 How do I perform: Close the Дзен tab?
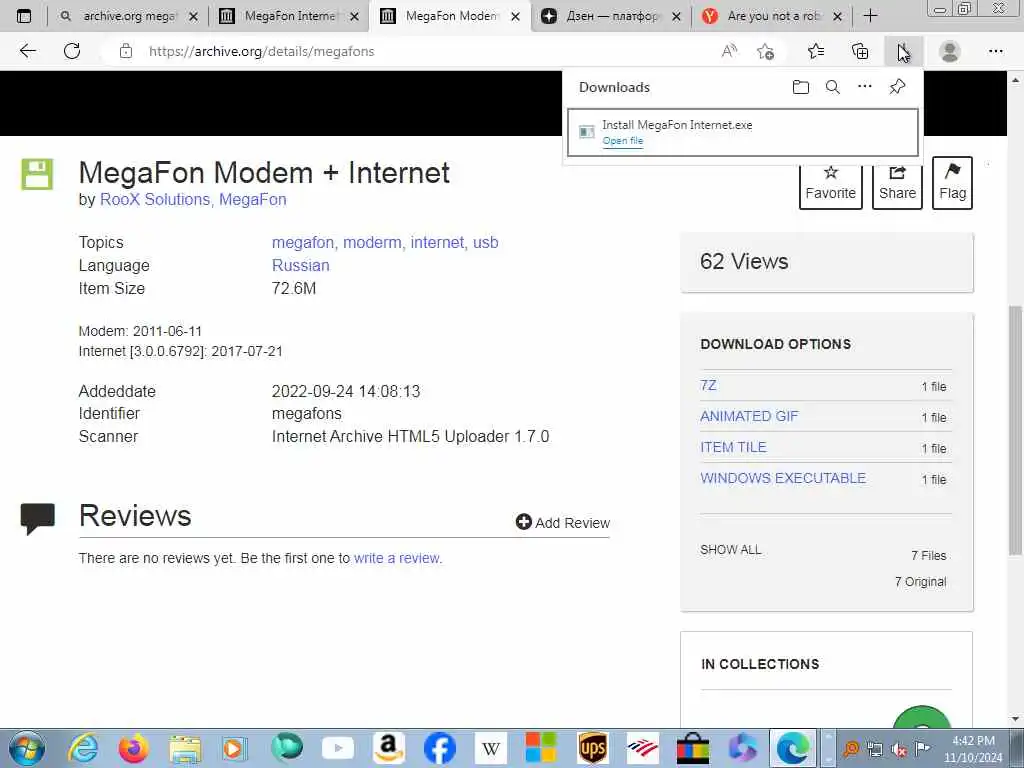point(677,16)
